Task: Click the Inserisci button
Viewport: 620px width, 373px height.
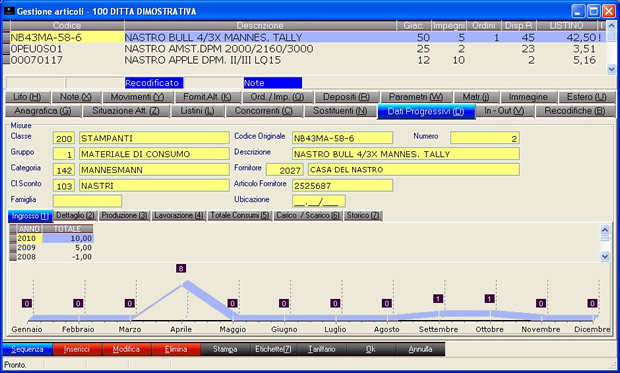Action: point(77,349)
